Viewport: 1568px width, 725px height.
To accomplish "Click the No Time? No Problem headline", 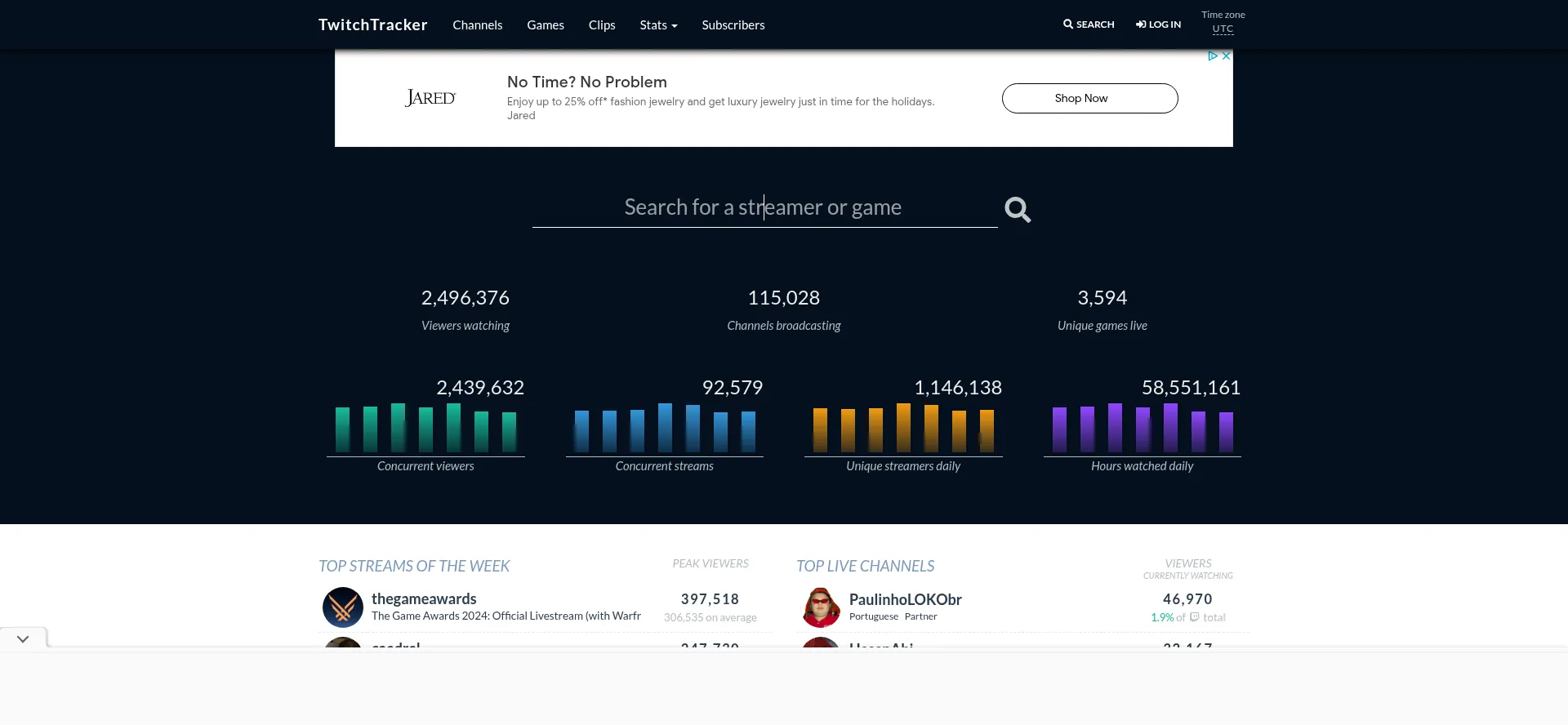I will [x=586, y=82].
